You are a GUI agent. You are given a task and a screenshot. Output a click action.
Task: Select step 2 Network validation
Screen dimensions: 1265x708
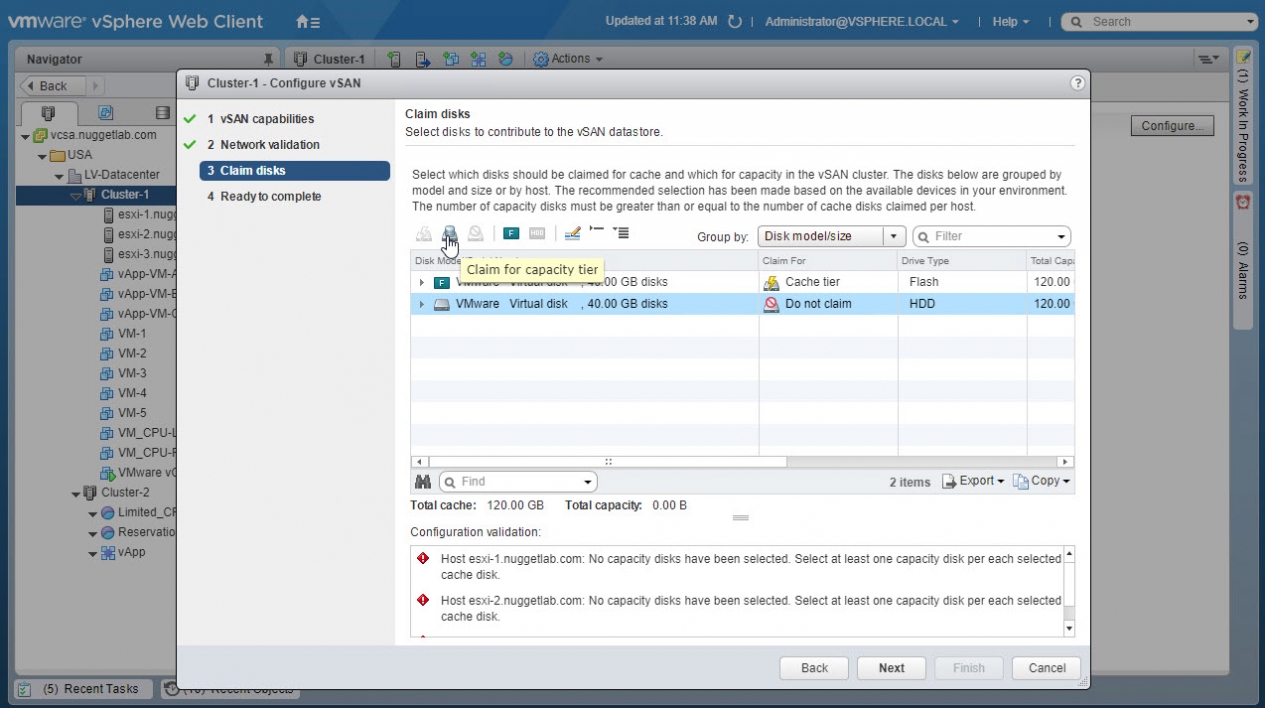269,145
